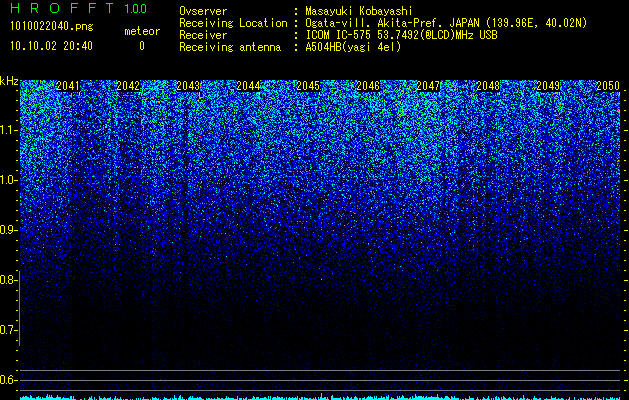Click the 'Receiving Location' label

point(233,23)
